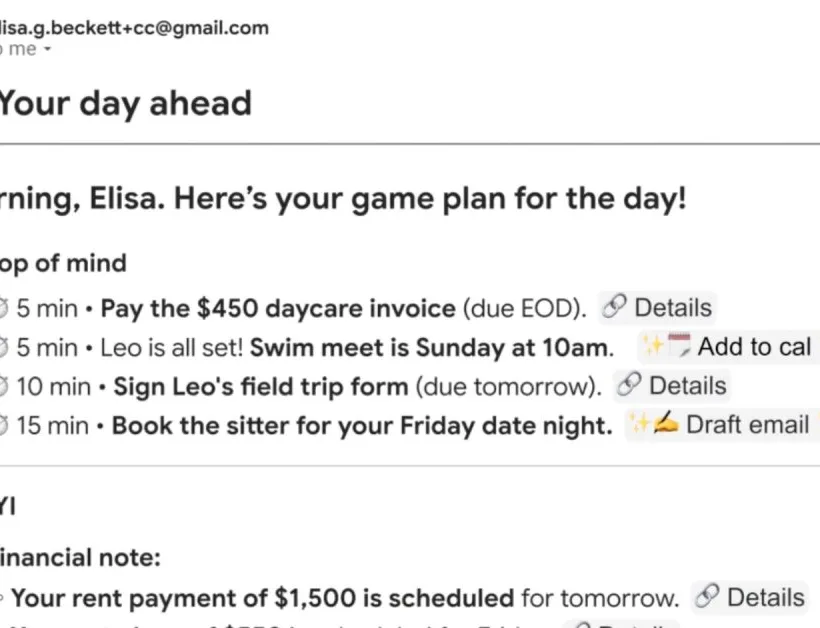
Task: Click the writing hand icon on Draft email
Action: click(666, 425)
